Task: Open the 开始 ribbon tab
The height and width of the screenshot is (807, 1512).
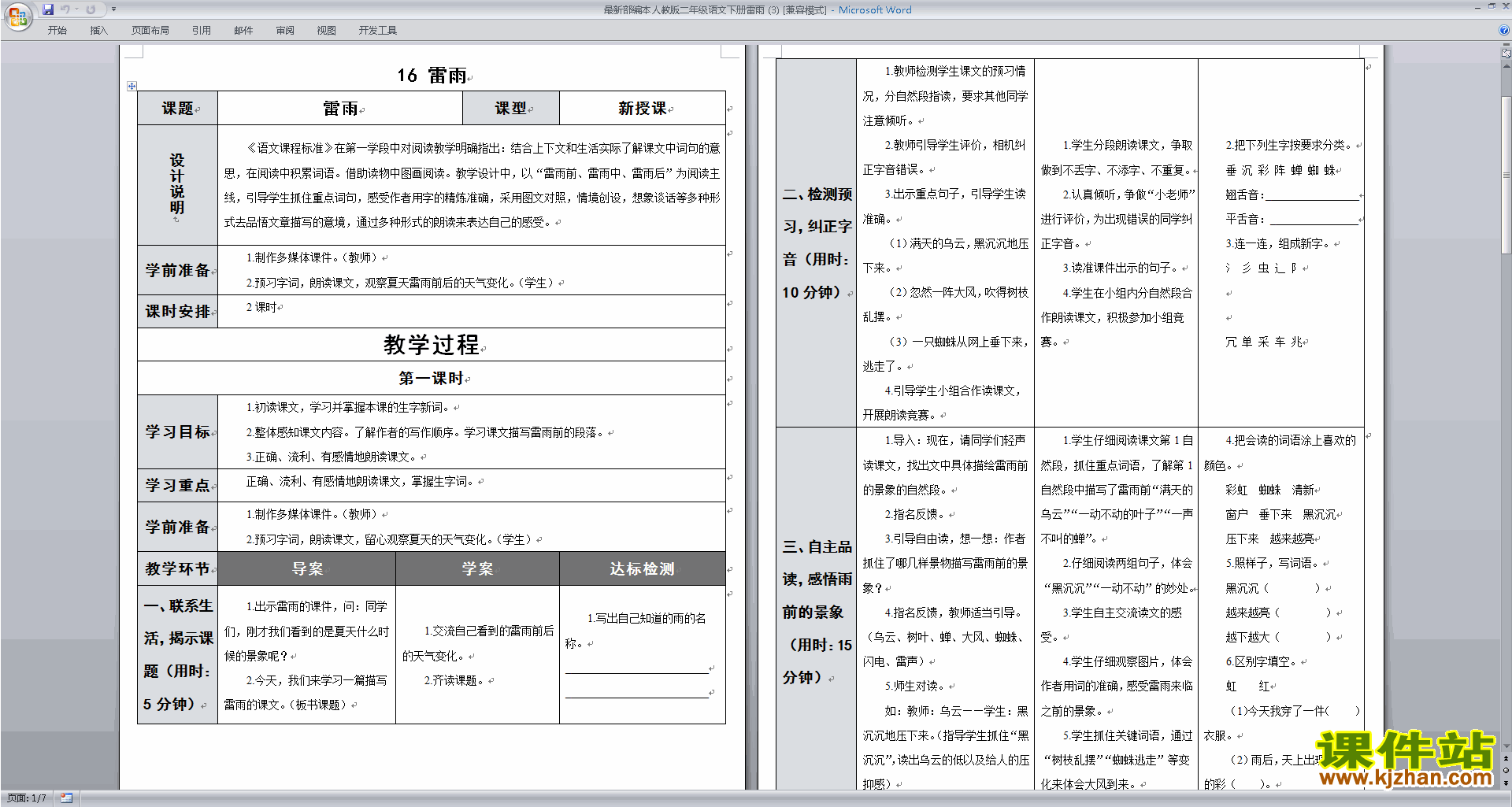Action: (x=57, y=31)
